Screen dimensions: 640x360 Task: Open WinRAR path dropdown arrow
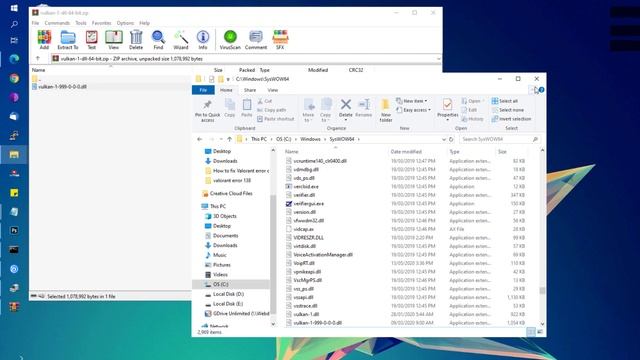[x=438, y=59]
